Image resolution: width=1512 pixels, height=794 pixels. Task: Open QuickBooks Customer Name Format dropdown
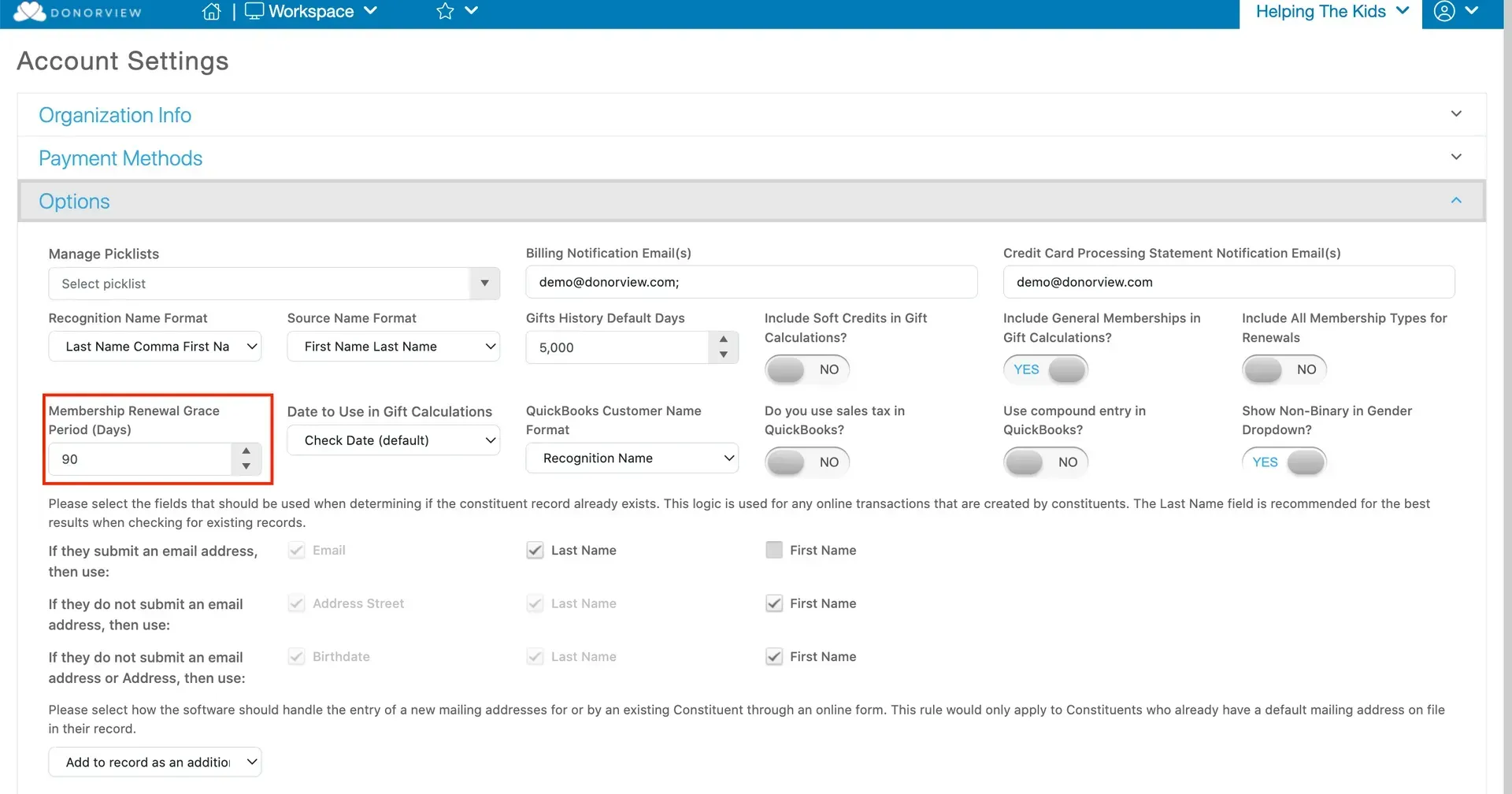coord(632,458)
